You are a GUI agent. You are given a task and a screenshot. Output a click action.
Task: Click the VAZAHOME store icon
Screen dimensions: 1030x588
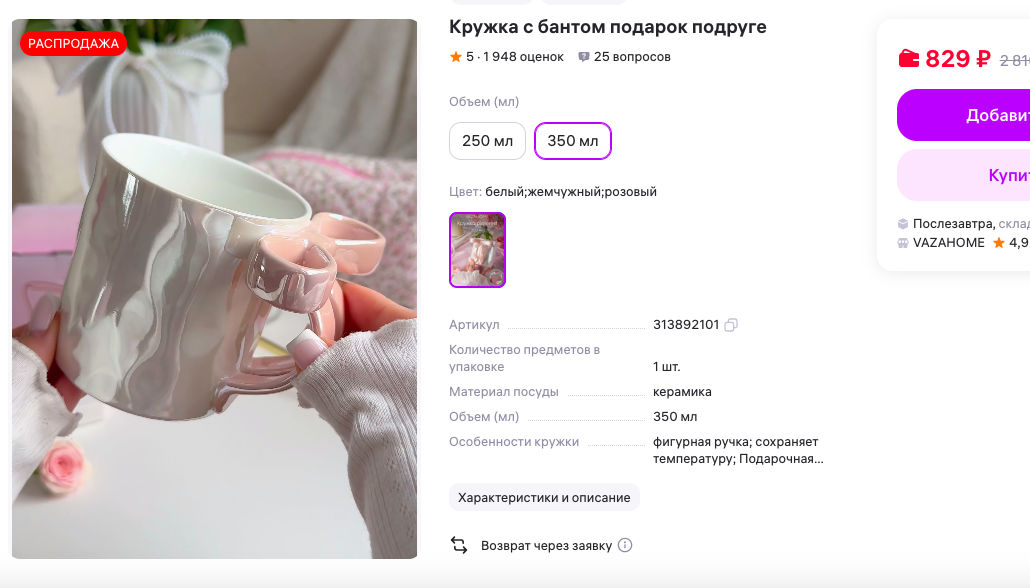903,243
